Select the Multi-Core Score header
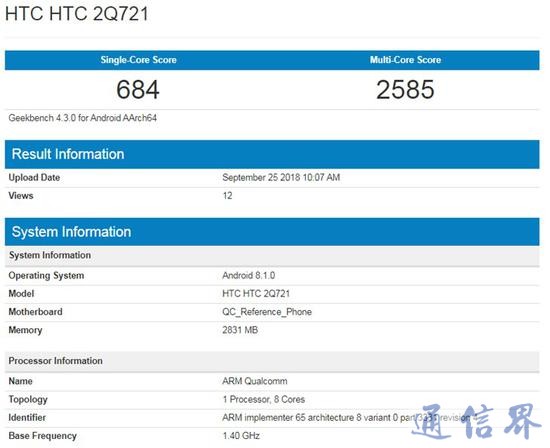This screenshot has height=448, width=550. (405, 60)
